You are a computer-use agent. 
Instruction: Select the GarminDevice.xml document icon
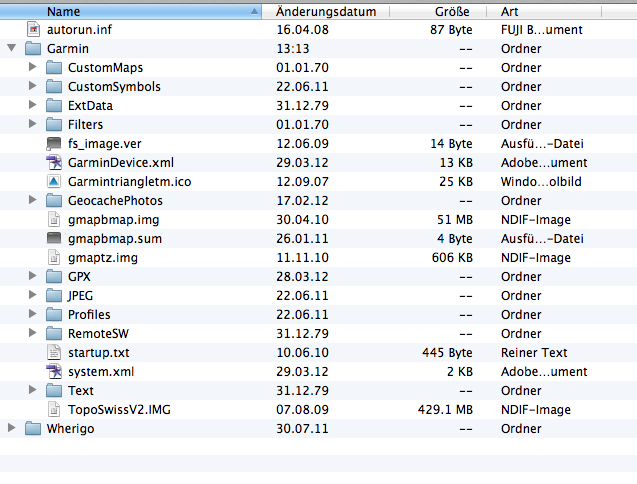click(x=54, y=163)
